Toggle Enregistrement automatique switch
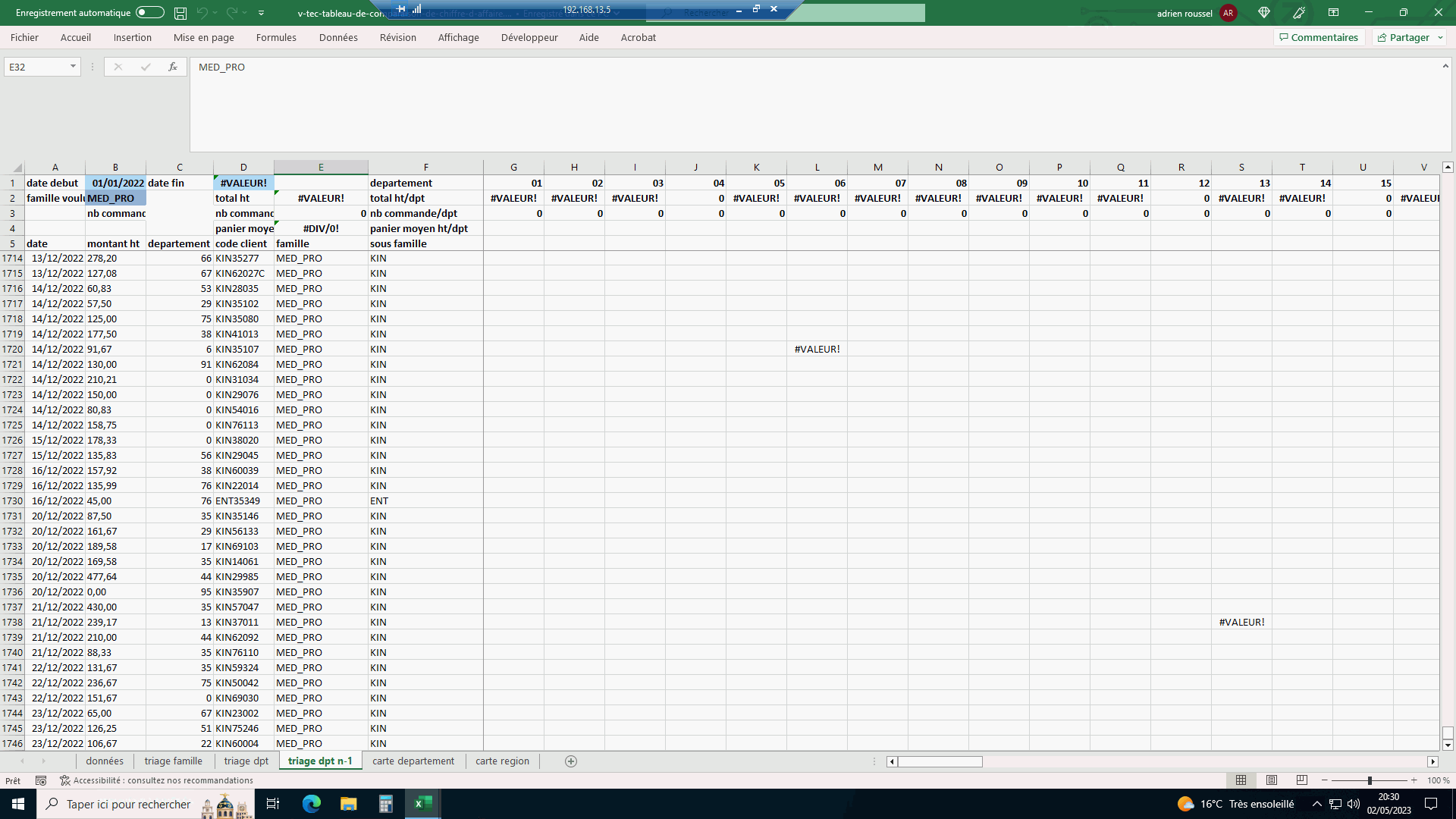 coord(150,12)
